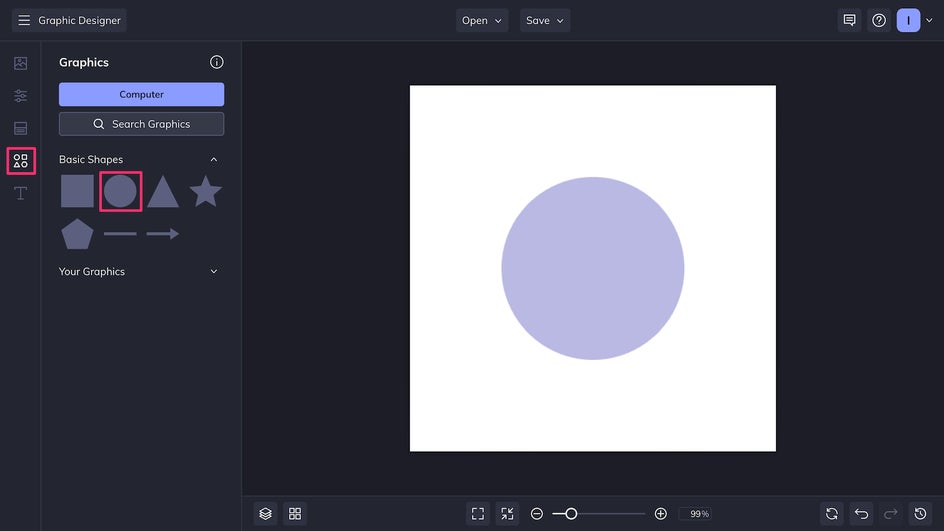Viewport: 944px width, 531px height.
Task: Open the Layers panel icon
Action: pos(265,513)
